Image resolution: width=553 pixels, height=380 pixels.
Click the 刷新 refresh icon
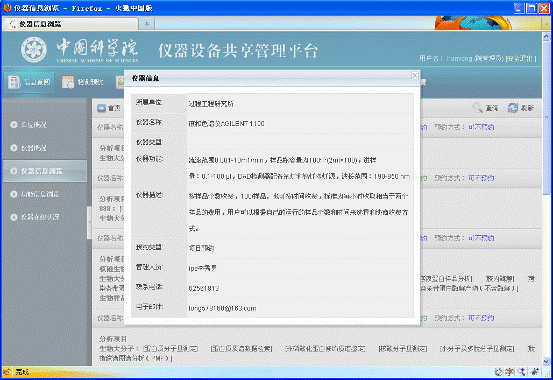point(512,108)
